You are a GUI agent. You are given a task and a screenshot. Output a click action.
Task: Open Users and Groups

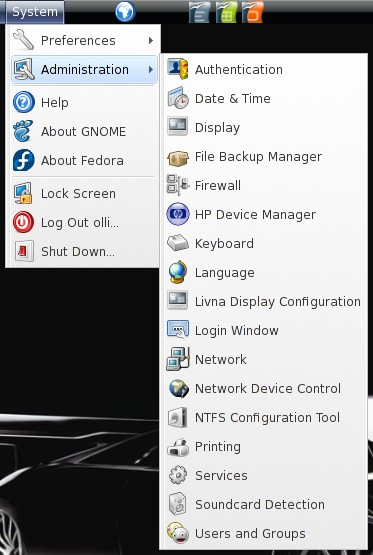tap(264, 534)
